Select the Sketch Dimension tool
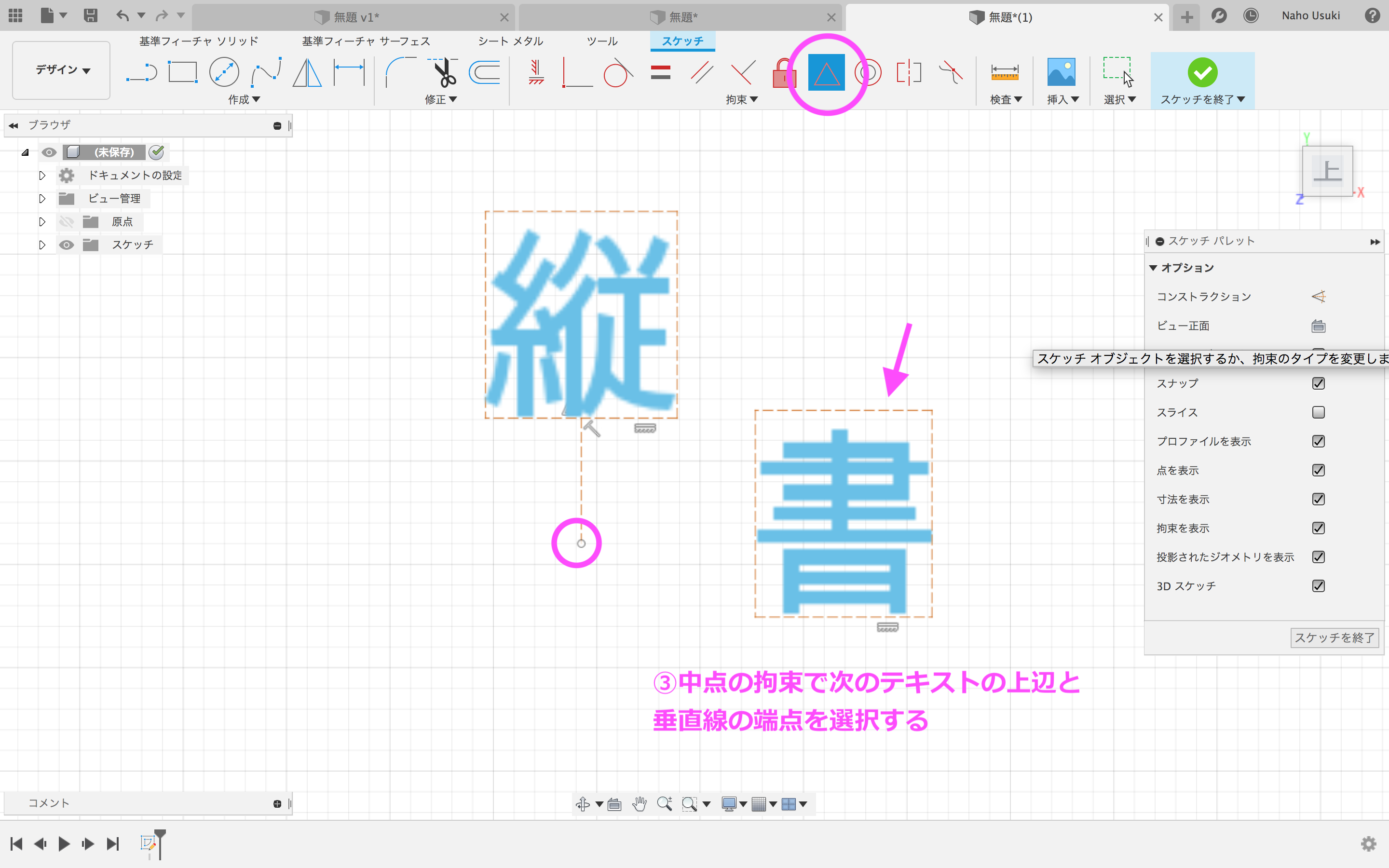1389x868 pixels. [349, 73]
